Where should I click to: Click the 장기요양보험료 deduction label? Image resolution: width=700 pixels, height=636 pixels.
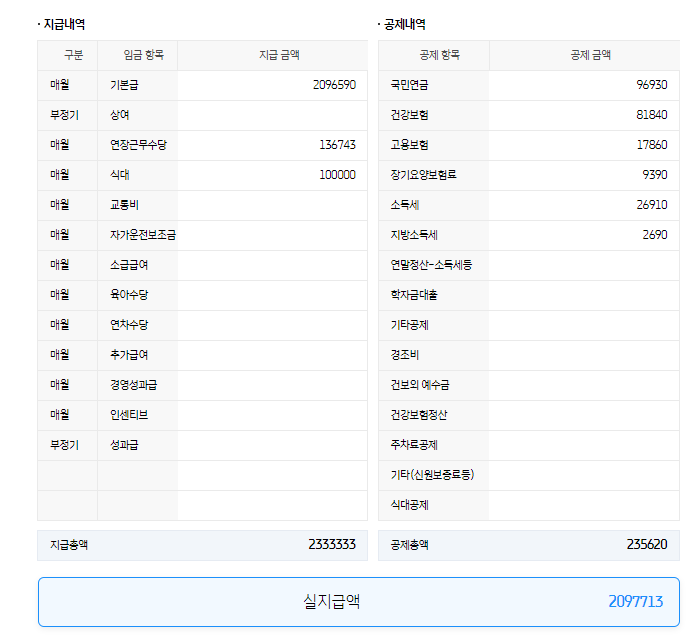click(423, 175)
